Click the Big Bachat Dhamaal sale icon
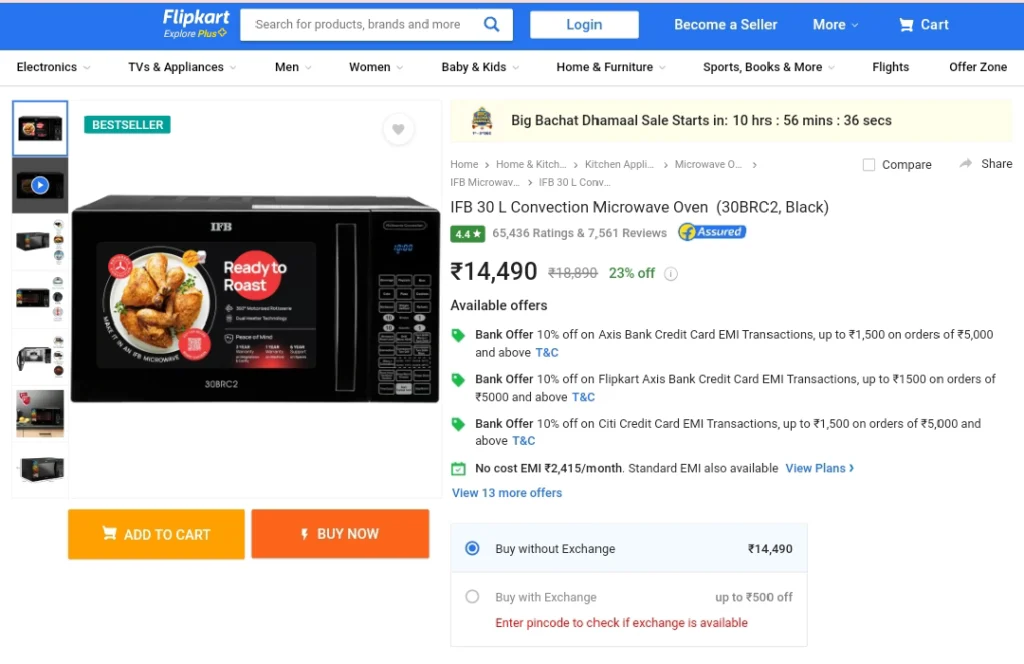This screenshot has width=1024, height=664. click(482, 121)
